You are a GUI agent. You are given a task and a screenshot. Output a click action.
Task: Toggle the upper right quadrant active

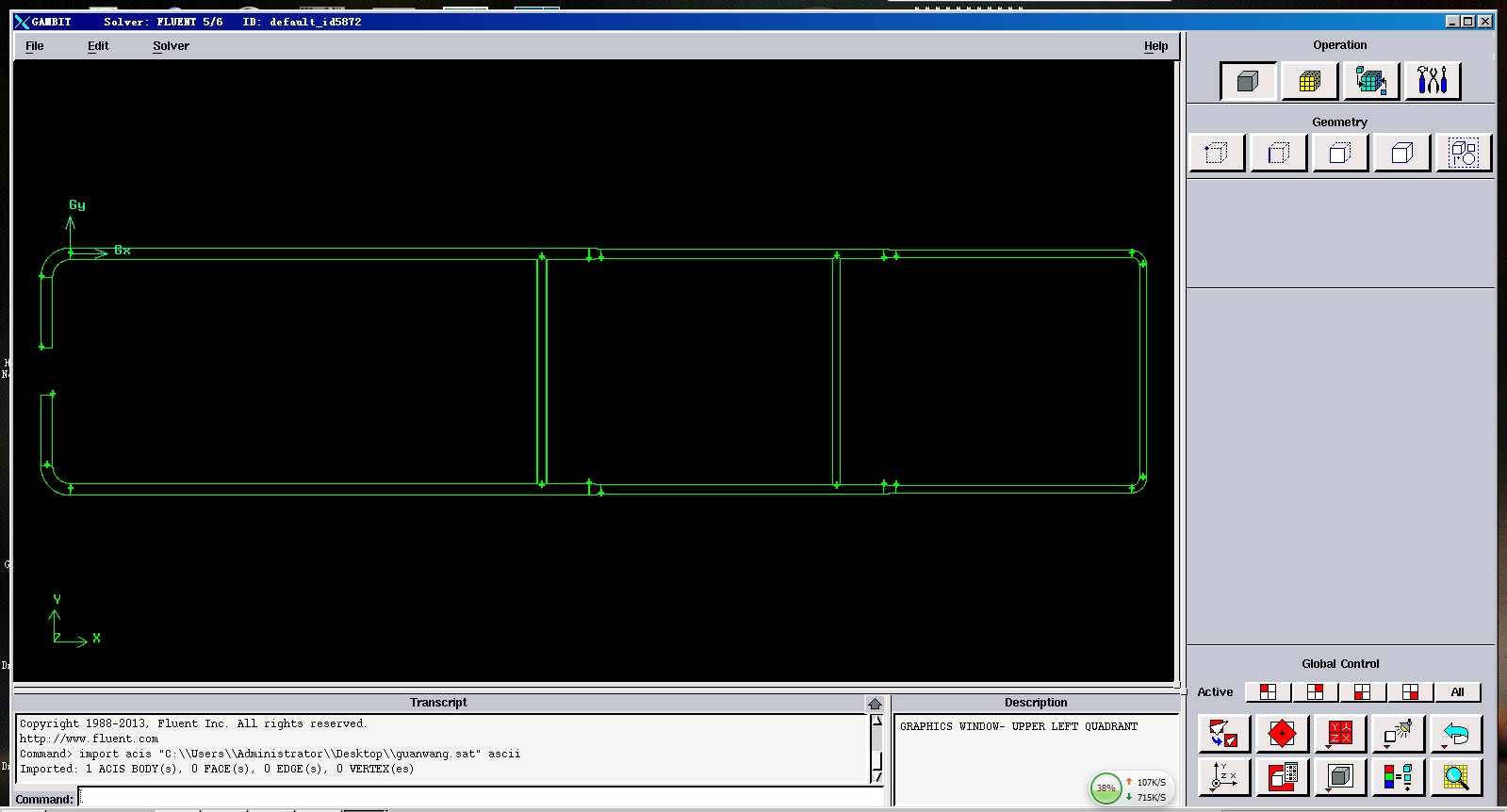pyautogui.click(x=1315, y=692)
